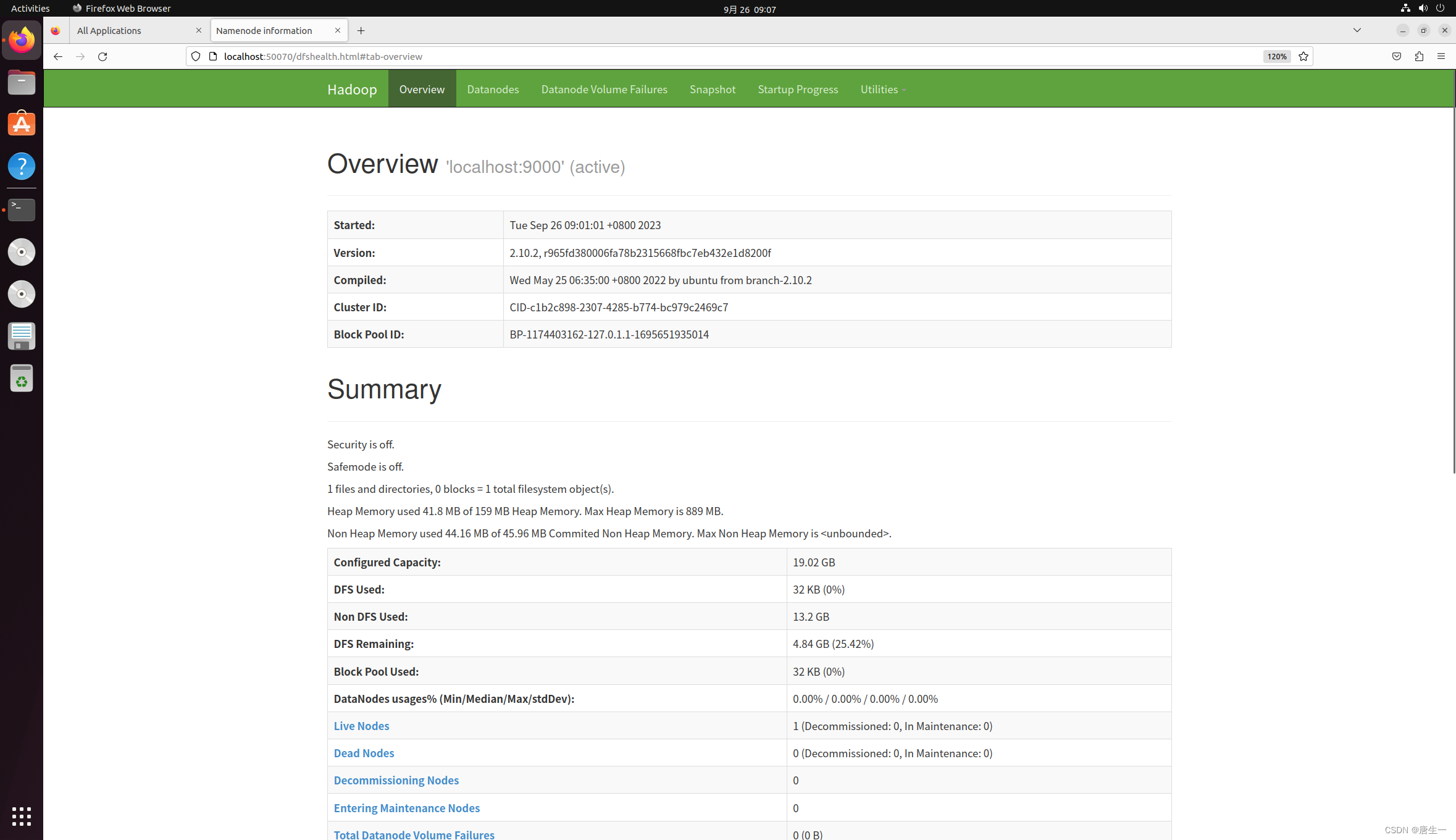The width and height of the screenshot is (1456, 840).
Task: Open the Overview navigation tab
Action: click(x=422, y=89)
